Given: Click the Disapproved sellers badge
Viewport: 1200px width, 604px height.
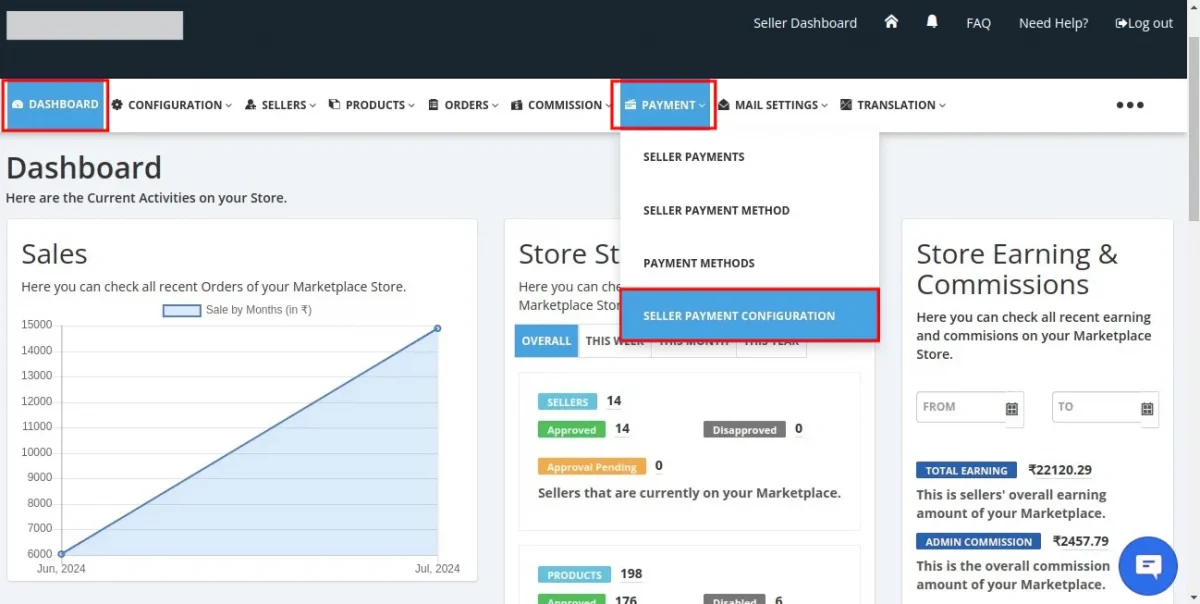Looking at the screenshot, I should point(745,430).
